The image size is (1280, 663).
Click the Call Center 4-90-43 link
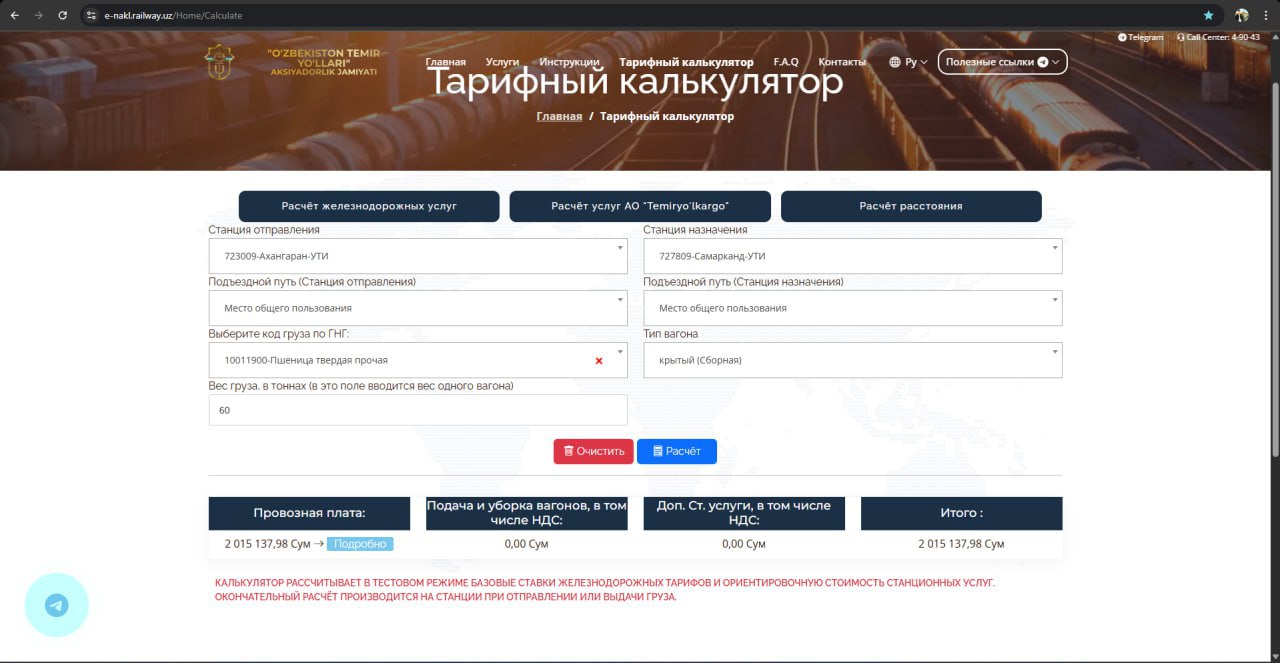1218,37
